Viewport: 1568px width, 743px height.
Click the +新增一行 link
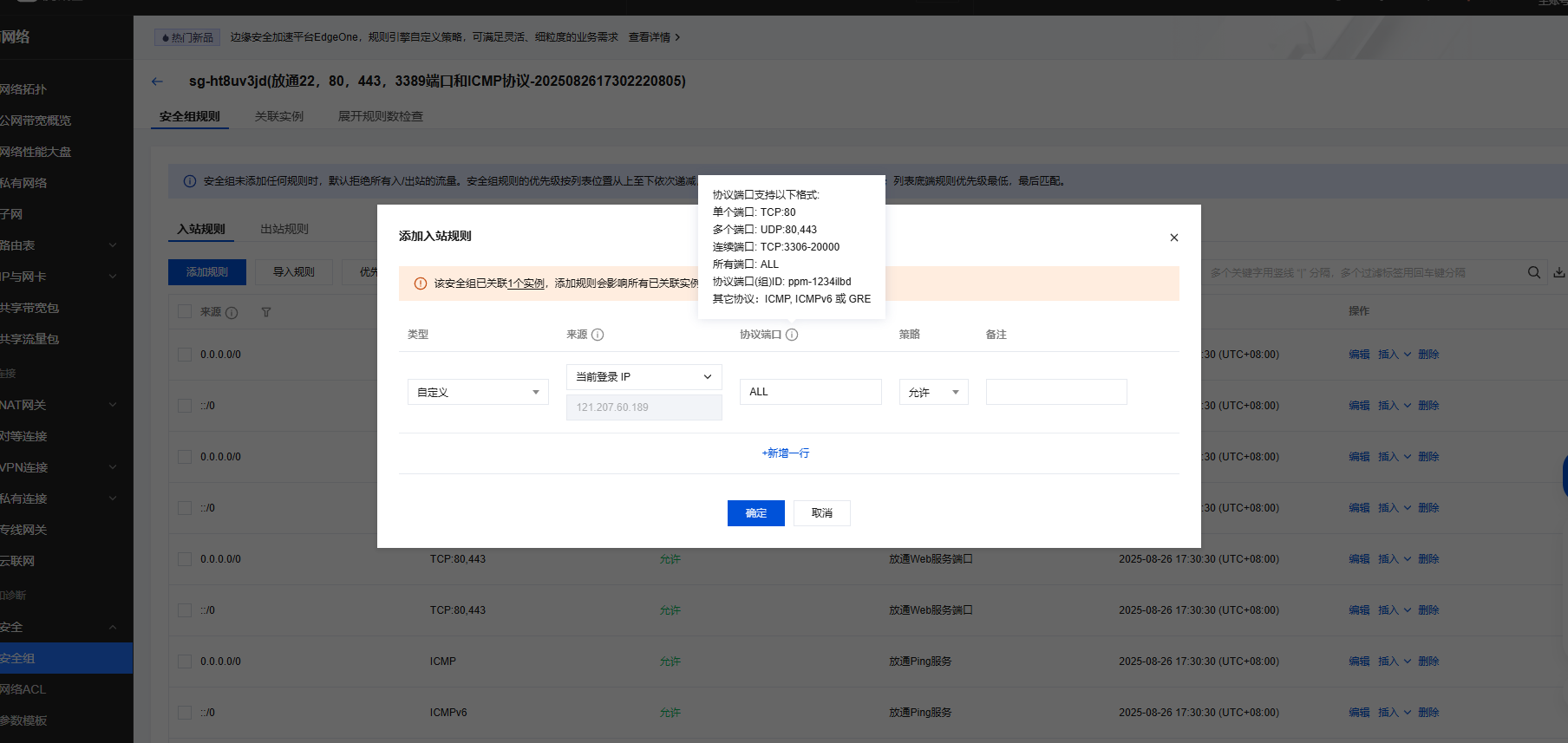[786, 453]
